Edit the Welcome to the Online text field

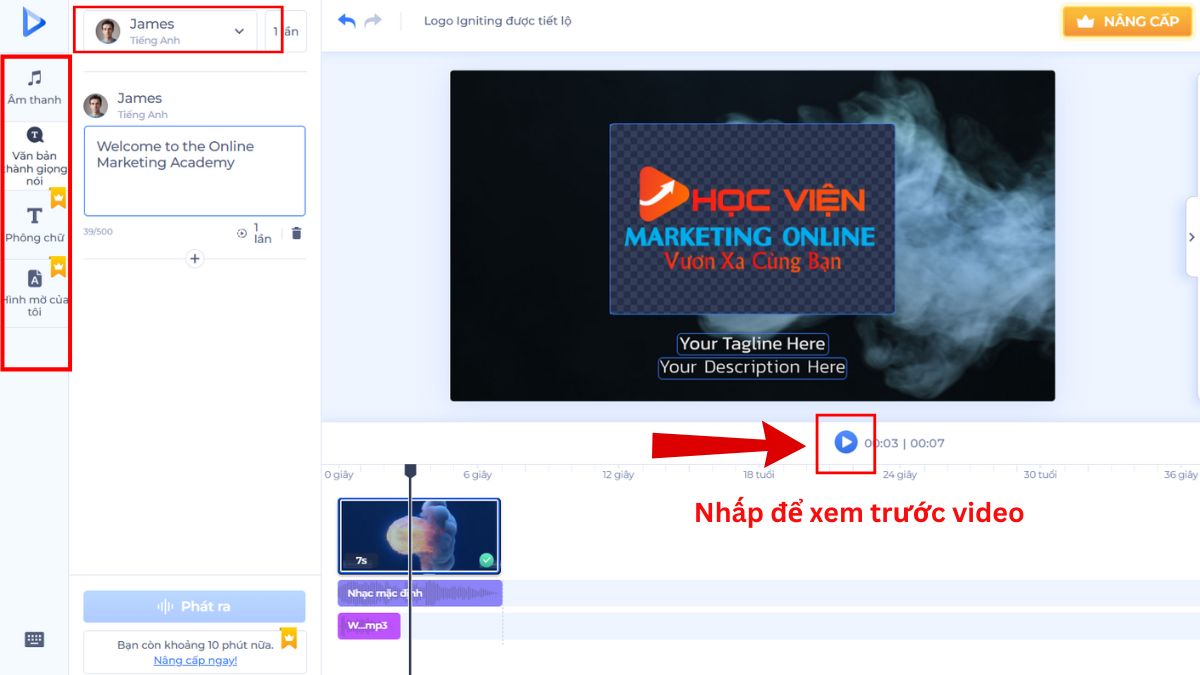coord(194,171)
